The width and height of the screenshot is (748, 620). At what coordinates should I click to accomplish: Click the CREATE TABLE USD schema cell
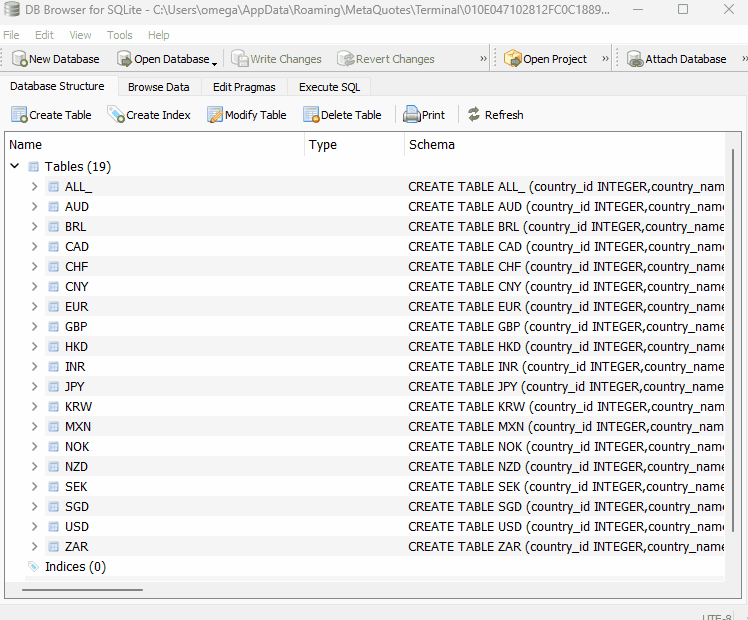[565, 527]
